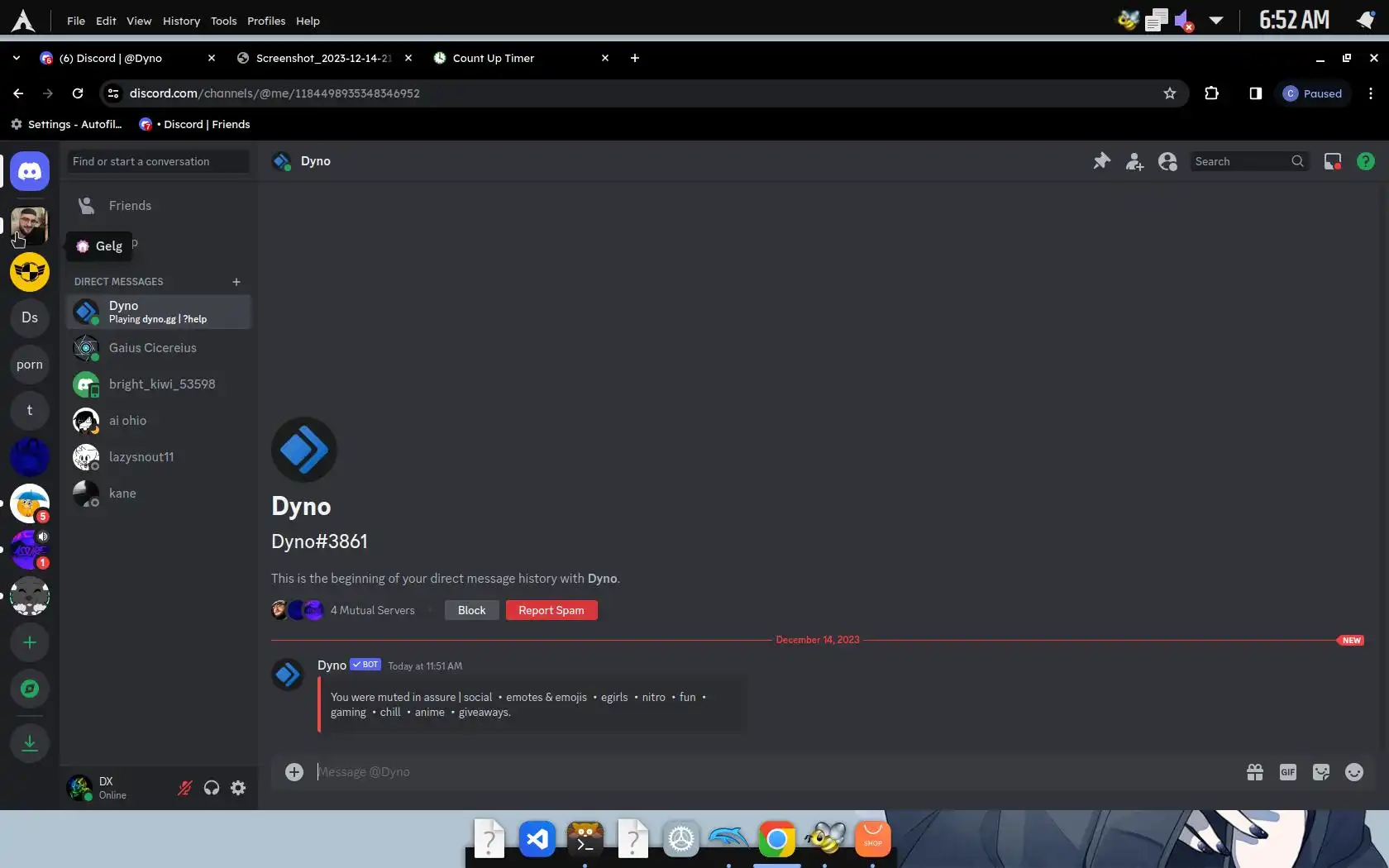Open DM with Gaius Cicereius
1389x868 pixels.
tap(158, 348)
